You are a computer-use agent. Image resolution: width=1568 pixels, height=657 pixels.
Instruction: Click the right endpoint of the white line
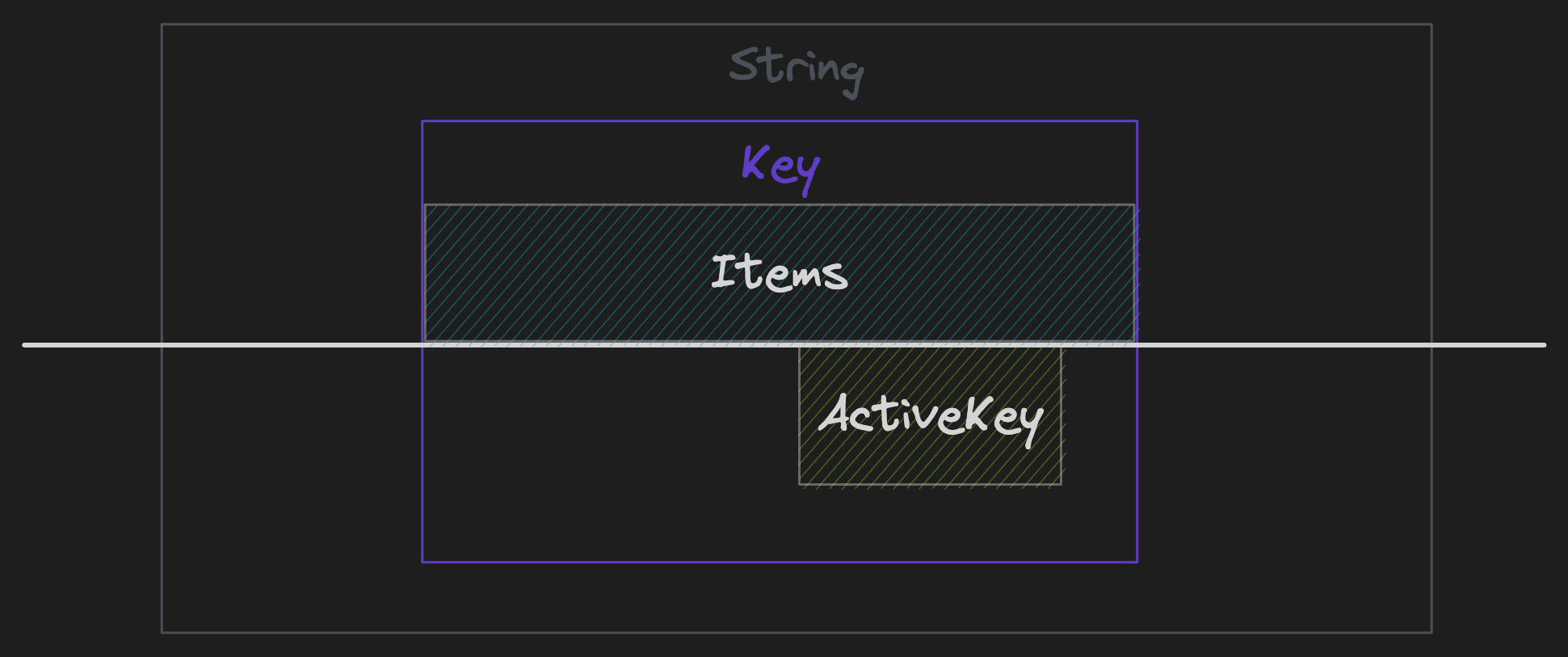coord(1544,345)
